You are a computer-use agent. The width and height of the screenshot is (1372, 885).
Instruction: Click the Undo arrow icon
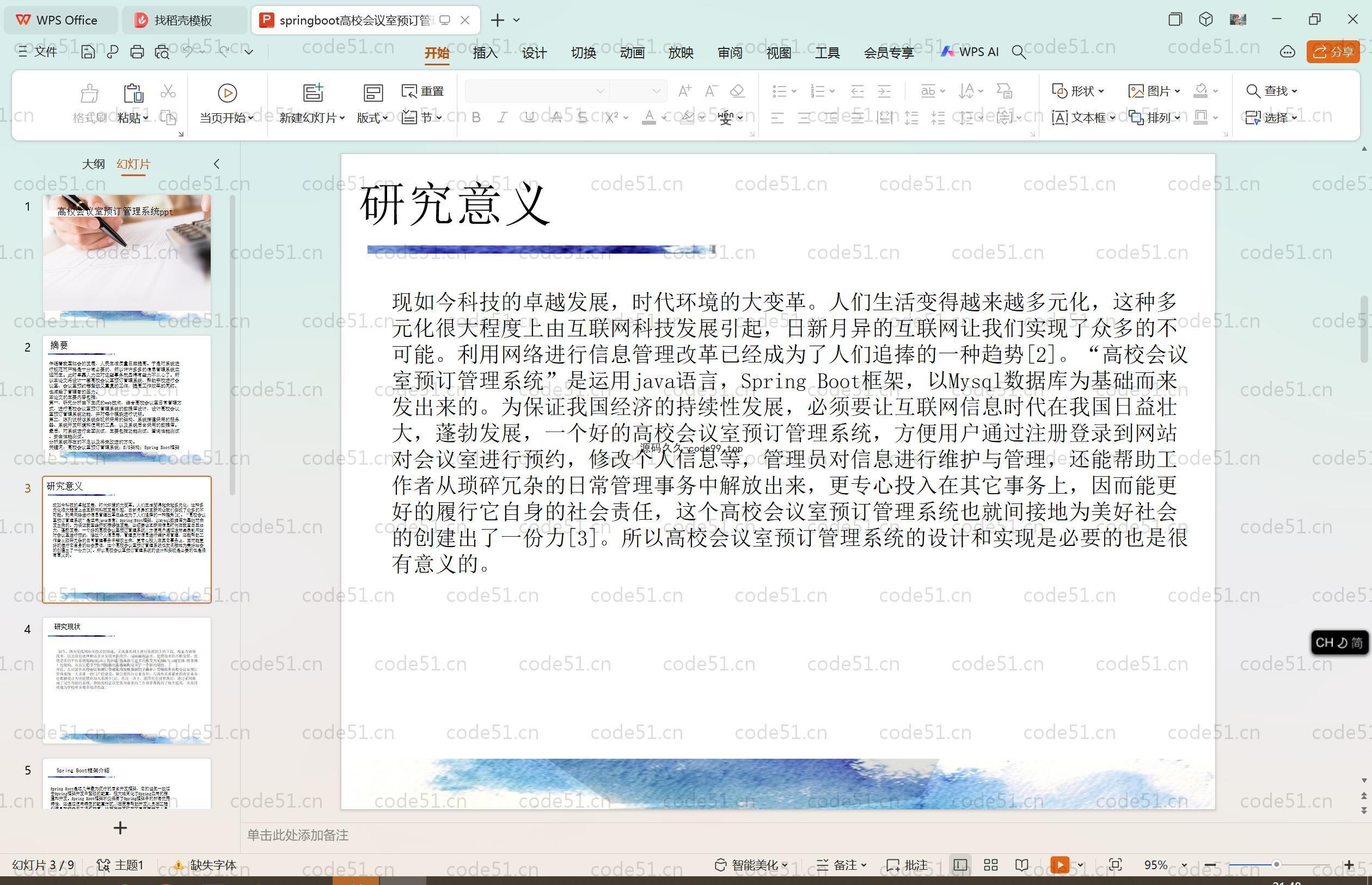tap(187, 52)
